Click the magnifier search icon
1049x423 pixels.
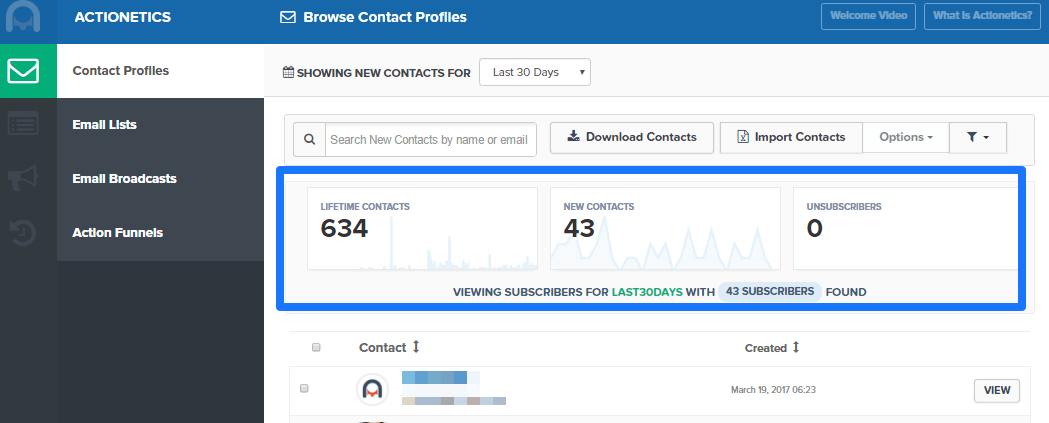tap(309, 139)
